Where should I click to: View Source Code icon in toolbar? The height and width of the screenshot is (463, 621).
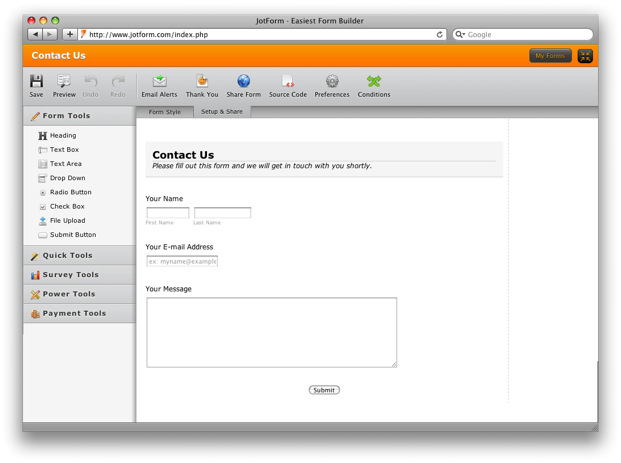(288, 81)
